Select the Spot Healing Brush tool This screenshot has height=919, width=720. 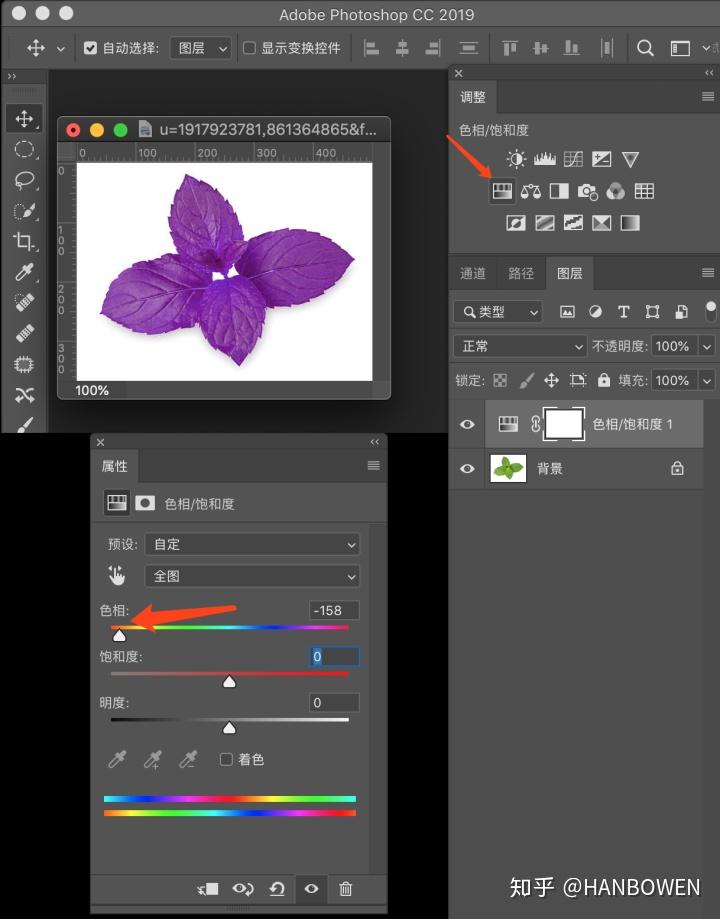pos(24,303)
